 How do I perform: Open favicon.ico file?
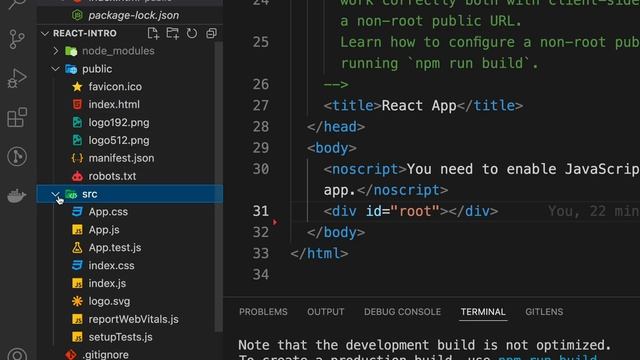pyautogui.click(x=115, y=87)
